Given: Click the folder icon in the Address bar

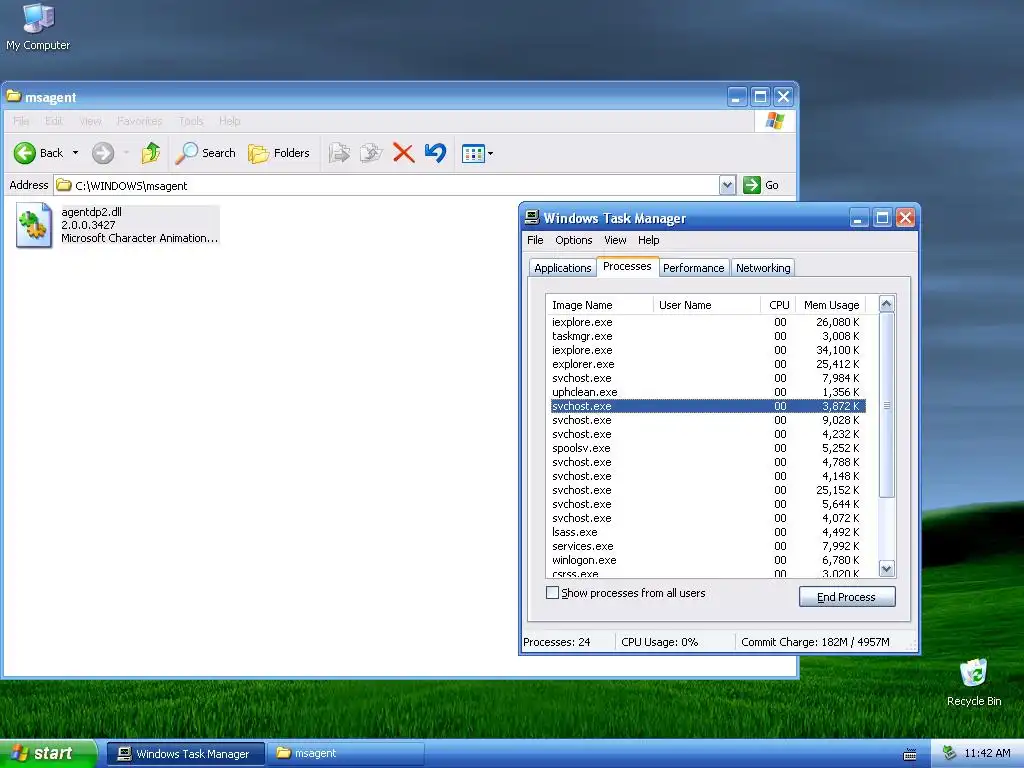Looking at the screenshot, I should 63,185.
